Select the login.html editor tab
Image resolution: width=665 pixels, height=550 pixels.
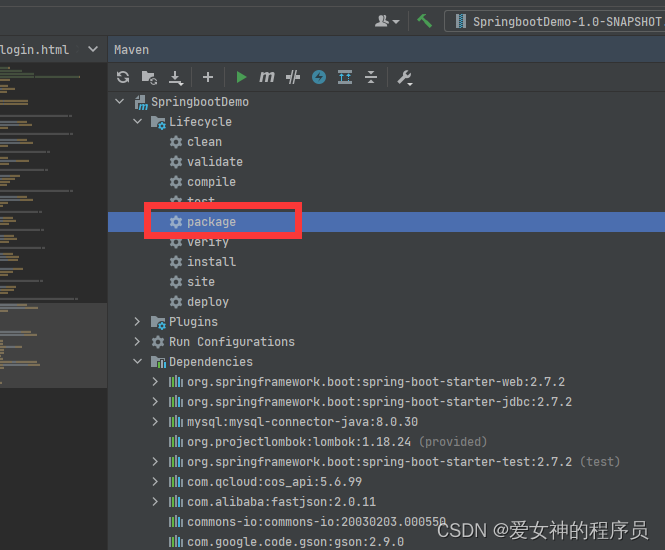(x=34, y=50)
